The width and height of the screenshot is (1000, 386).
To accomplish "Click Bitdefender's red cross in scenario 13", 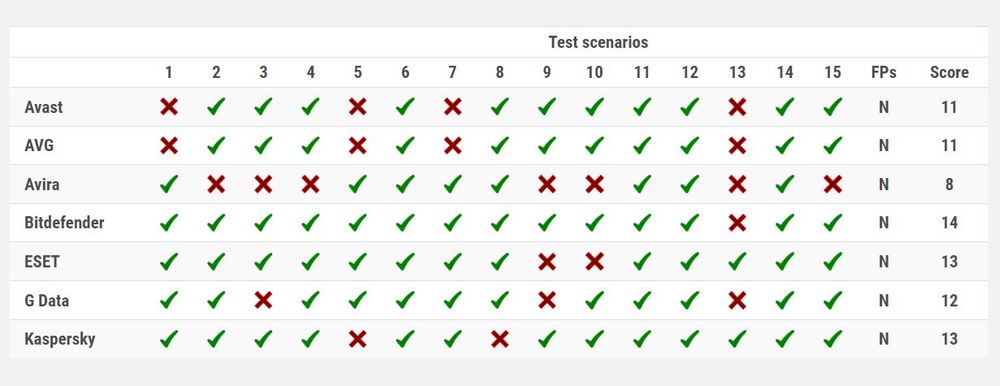I will click(737, 223).
